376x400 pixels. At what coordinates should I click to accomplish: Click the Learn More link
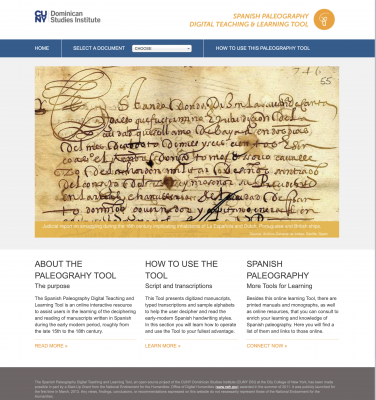[163, 346]
